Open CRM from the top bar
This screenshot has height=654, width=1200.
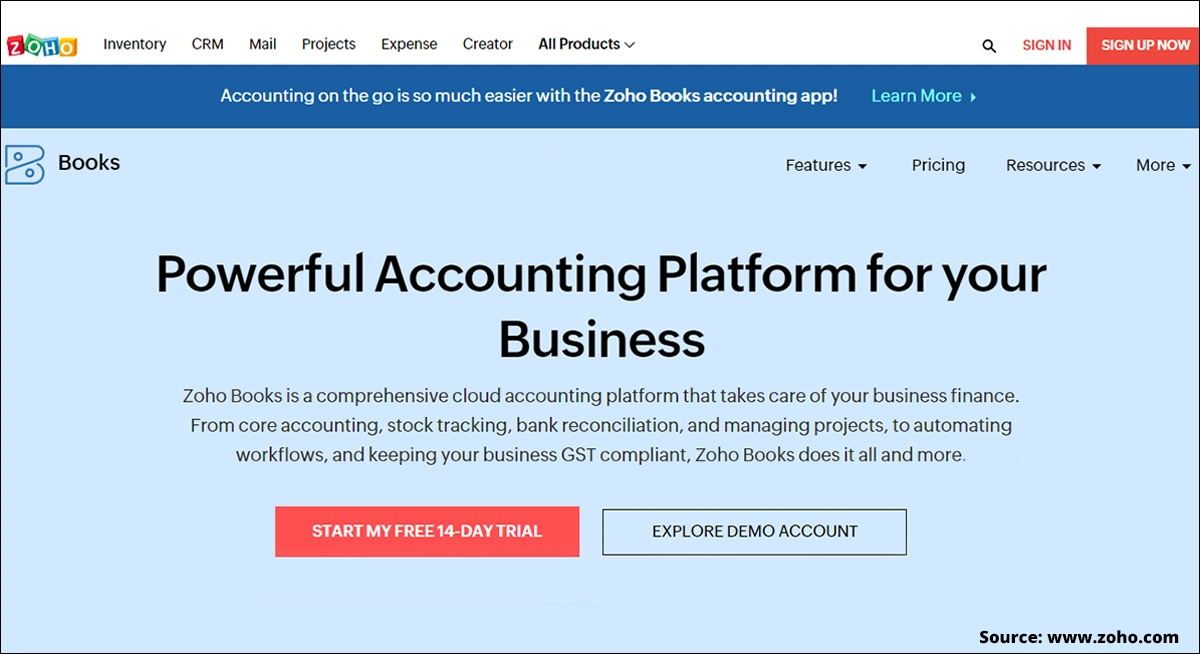(208, 44)
